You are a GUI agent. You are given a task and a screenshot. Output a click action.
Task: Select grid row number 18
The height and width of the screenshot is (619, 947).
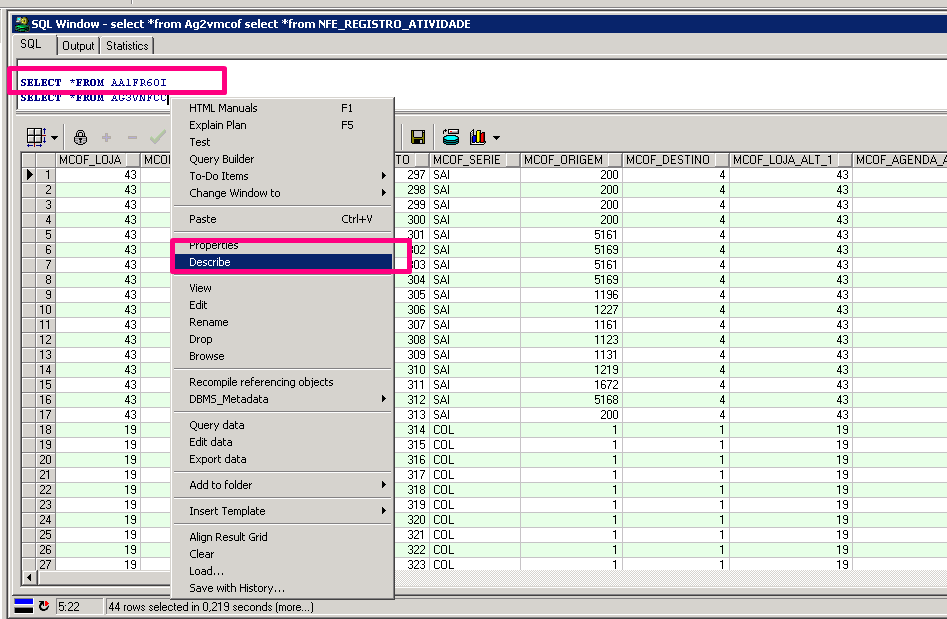pyautogui.click(x=46, y=429)
